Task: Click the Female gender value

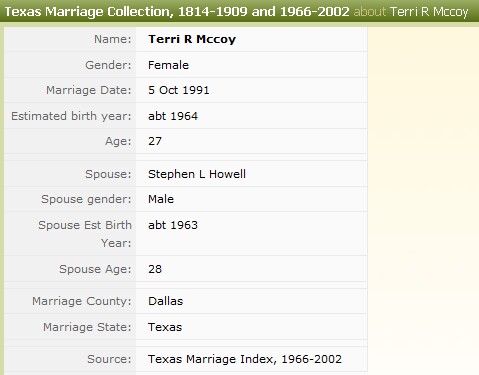Action: coord(168,65)
